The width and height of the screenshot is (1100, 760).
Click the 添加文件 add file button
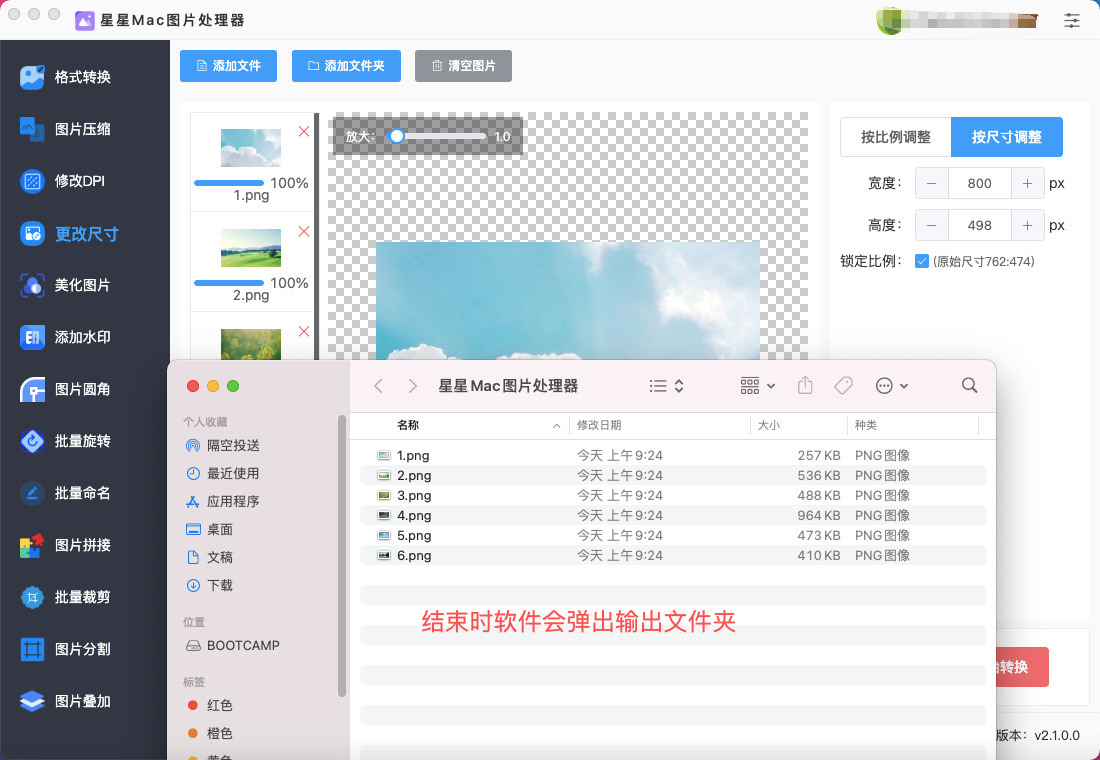coord(229,66)
